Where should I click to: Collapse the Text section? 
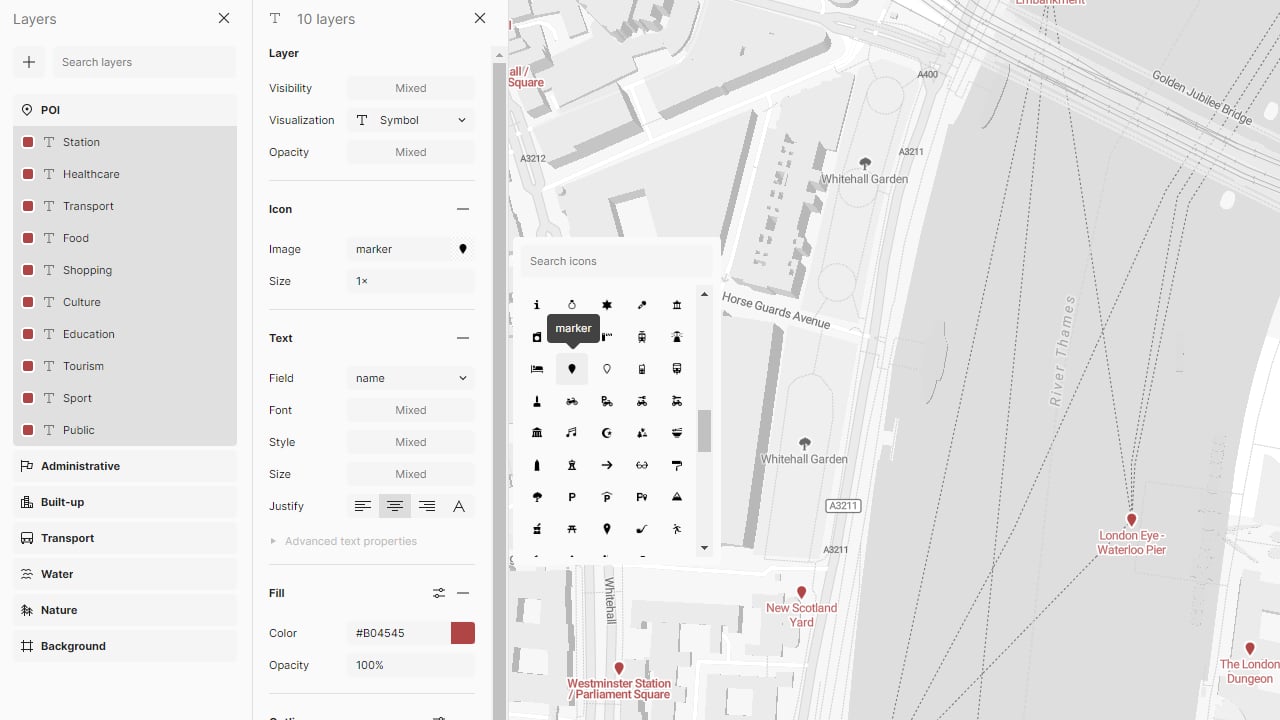pyautogui.click(x=463, y=338)
